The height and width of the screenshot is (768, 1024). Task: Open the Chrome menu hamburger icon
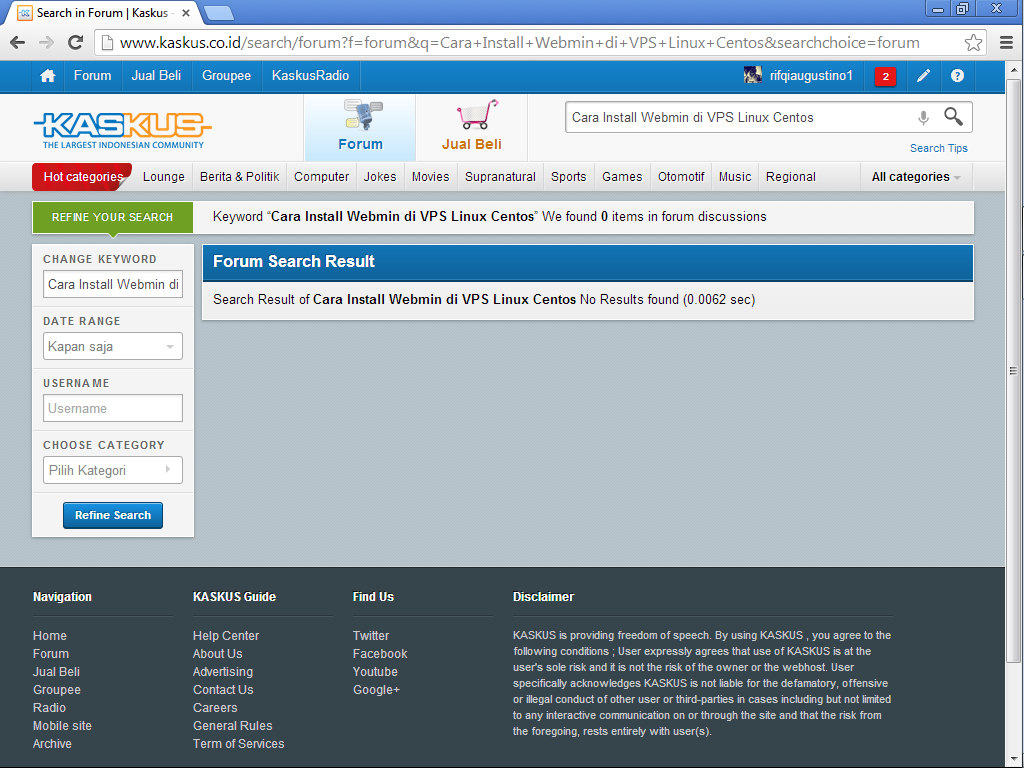pyautogui.click(x=1006, y=42)
